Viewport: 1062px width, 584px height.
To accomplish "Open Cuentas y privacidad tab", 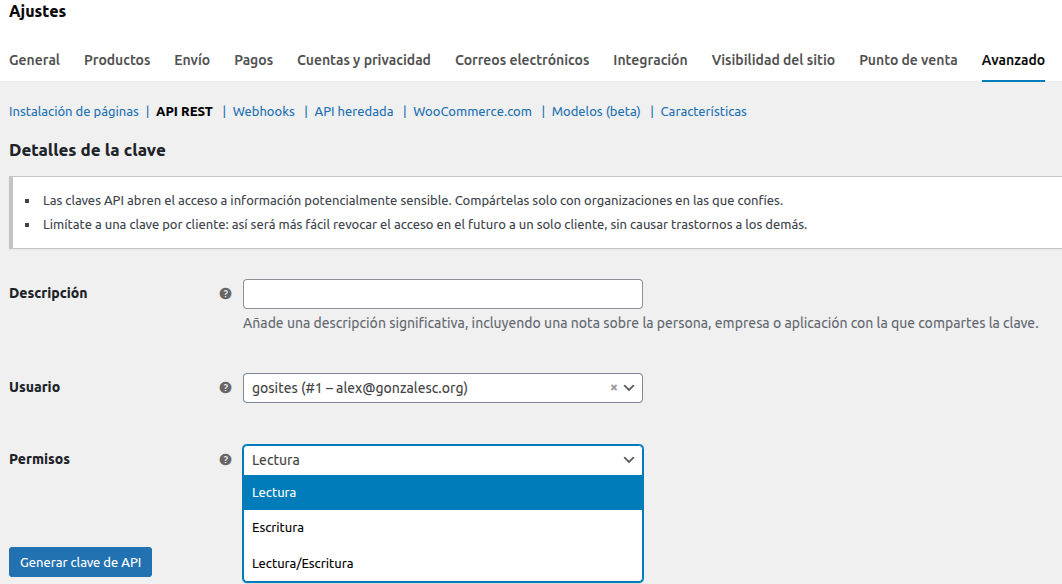I will point(364,60).
